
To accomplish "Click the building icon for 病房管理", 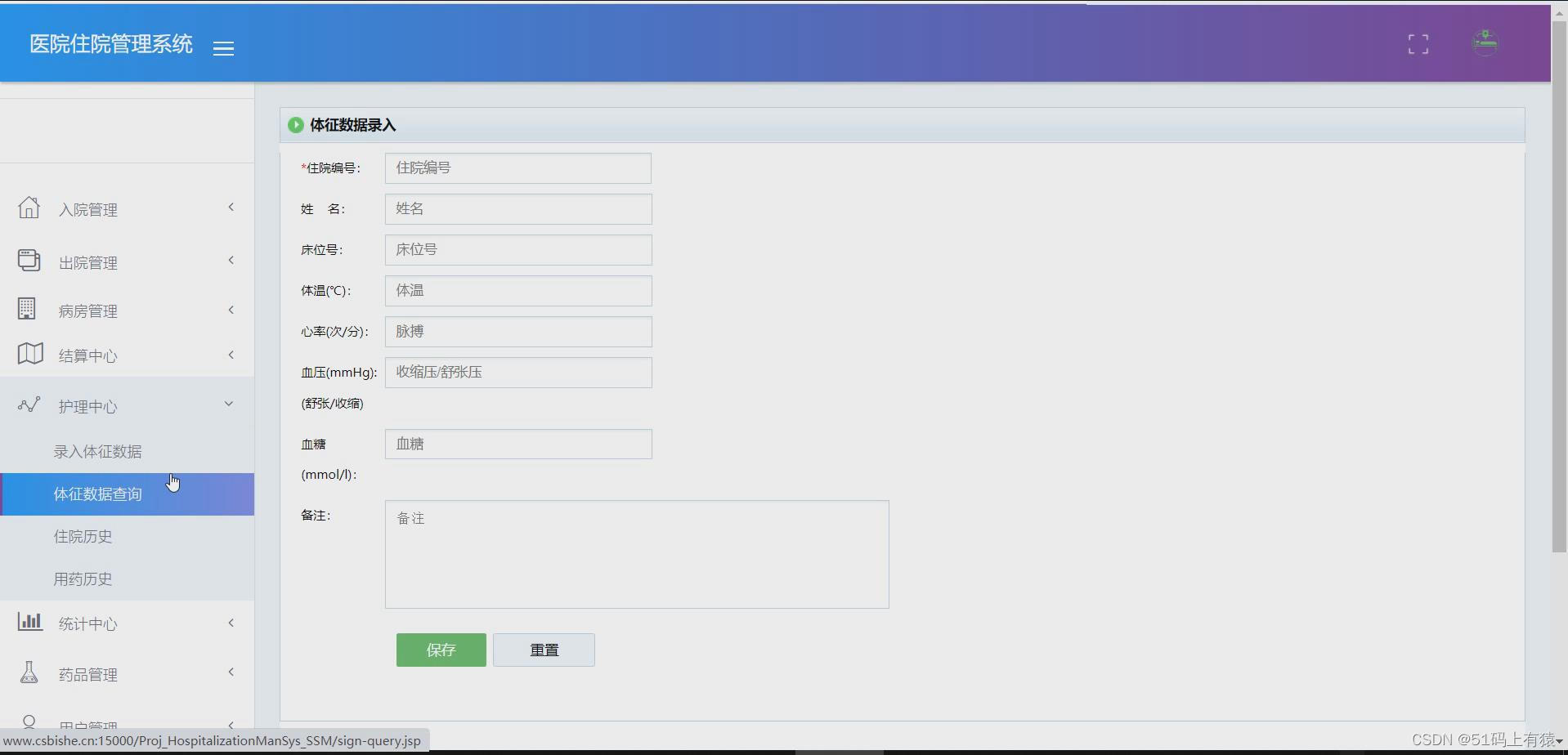I will coord(27,308).
